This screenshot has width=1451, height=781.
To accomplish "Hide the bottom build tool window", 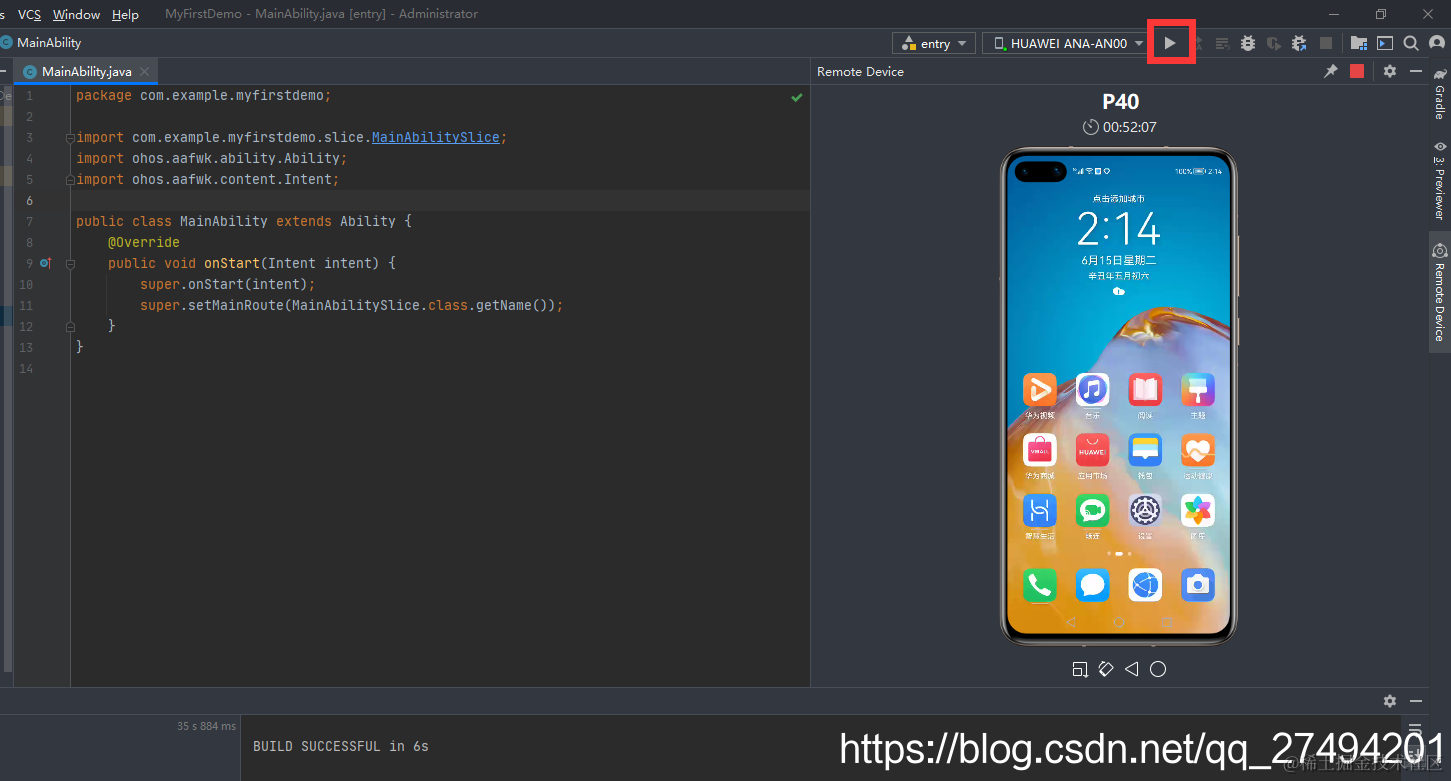I will tap(1415, 701).
